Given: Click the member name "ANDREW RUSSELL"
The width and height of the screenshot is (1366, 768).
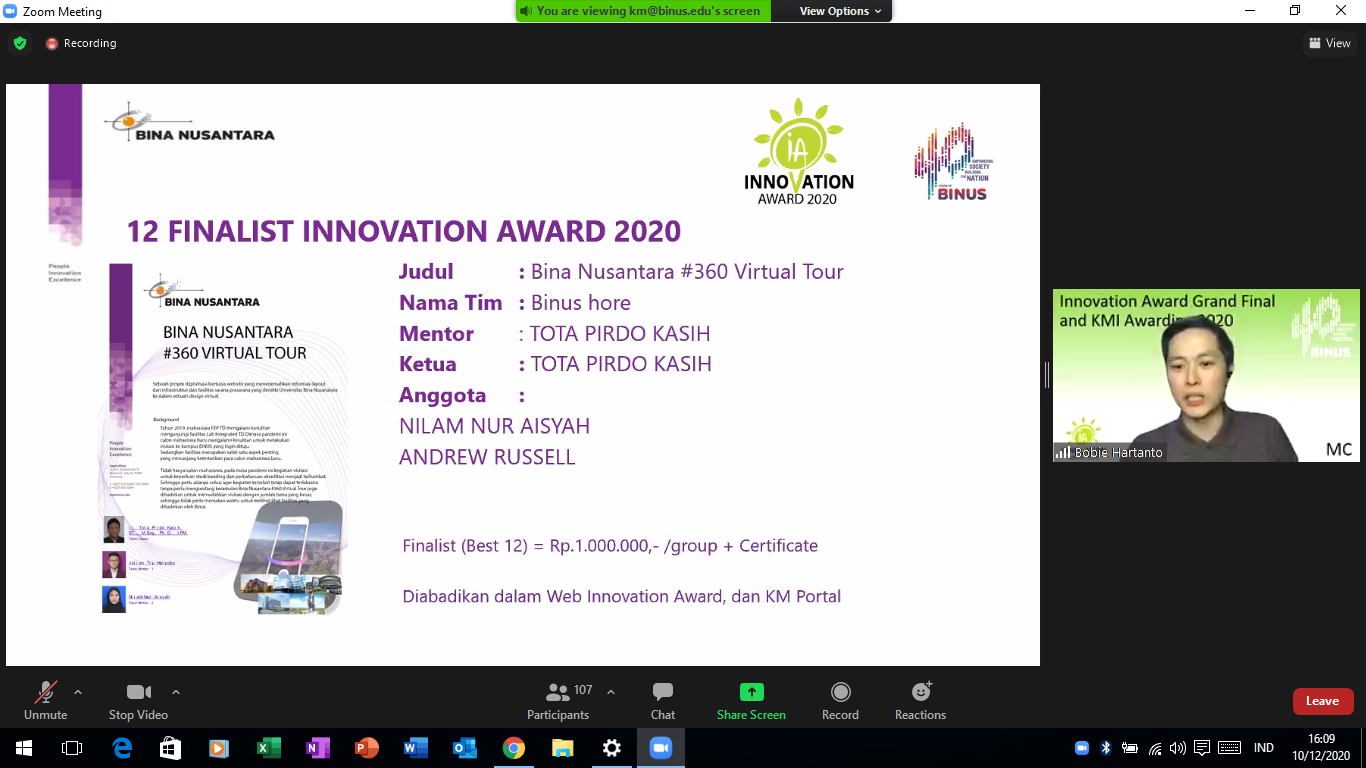Looking at the screenshot, I should (487, 457).
